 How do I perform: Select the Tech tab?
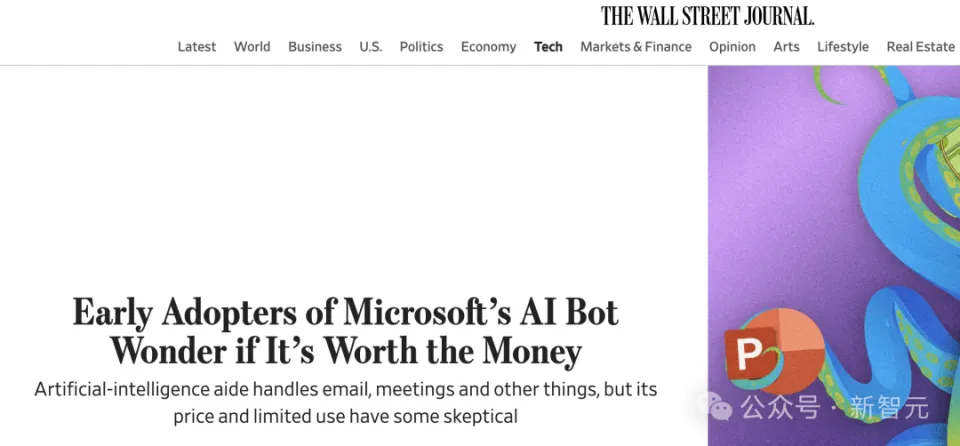pyautogui.click(x=548, y=47)
